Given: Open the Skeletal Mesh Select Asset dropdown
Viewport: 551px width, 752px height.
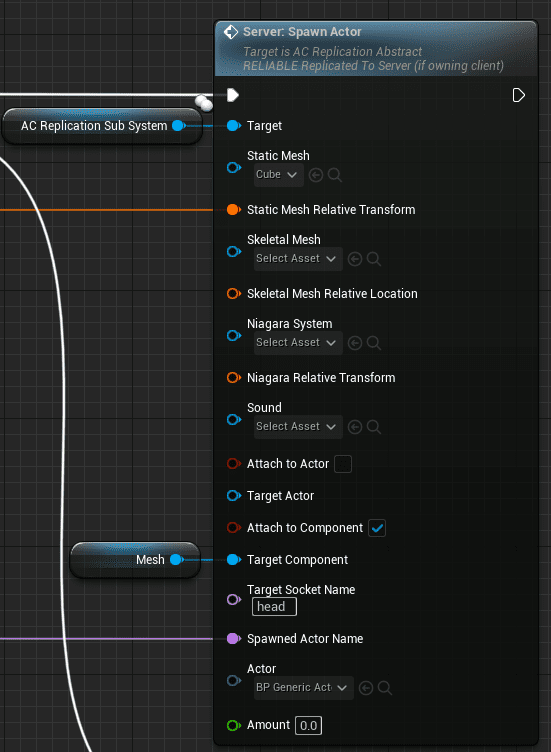Looking at the screenshot, I should (298, 258).
